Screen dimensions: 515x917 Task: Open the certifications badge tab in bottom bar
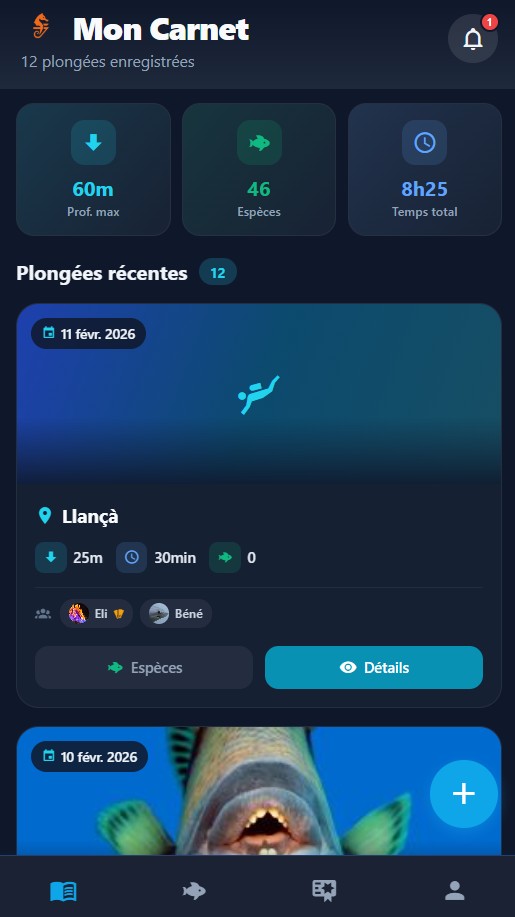tap(323, 891)
